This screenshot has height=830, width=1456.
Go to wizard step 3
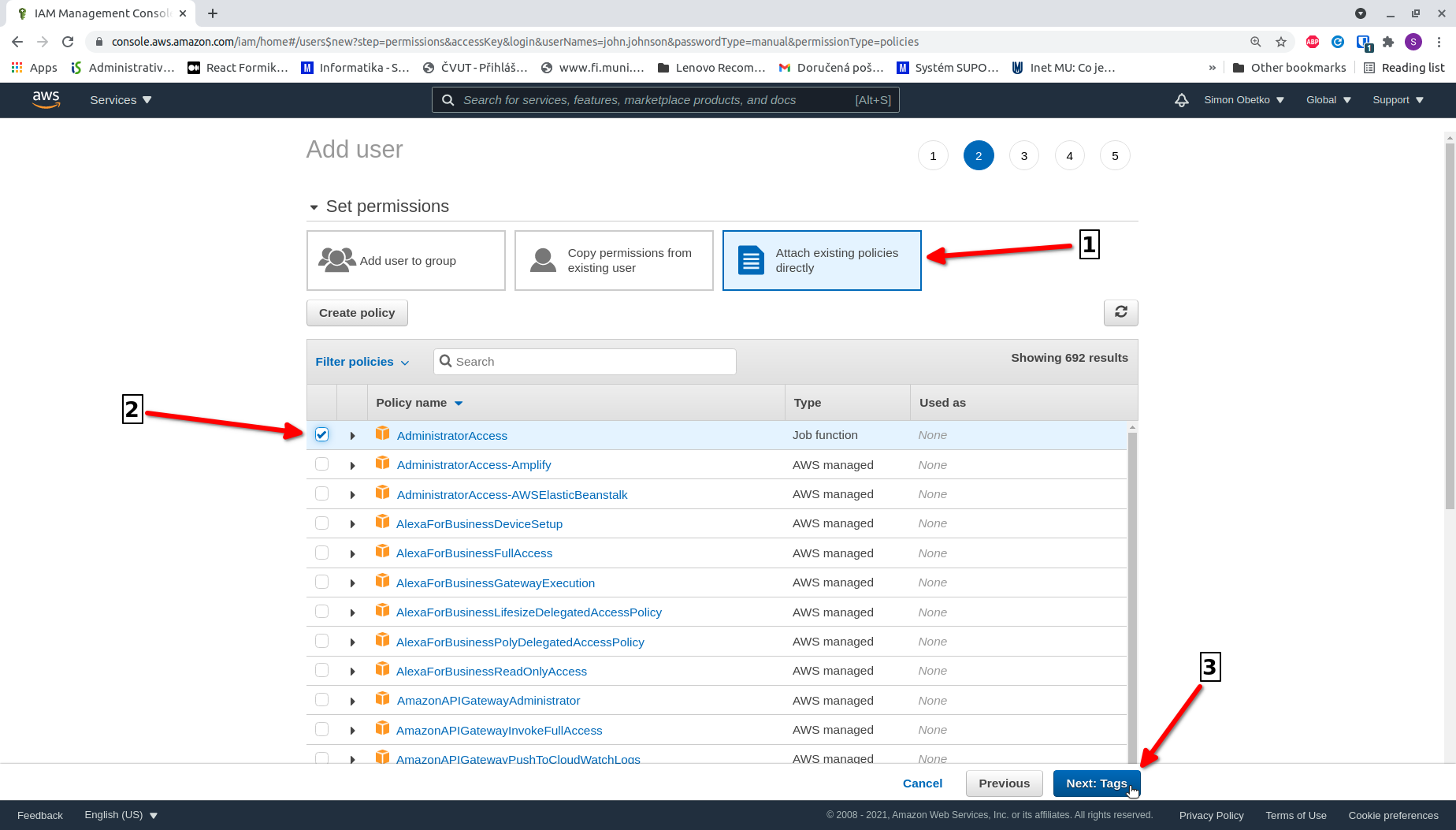[1023, 155]
